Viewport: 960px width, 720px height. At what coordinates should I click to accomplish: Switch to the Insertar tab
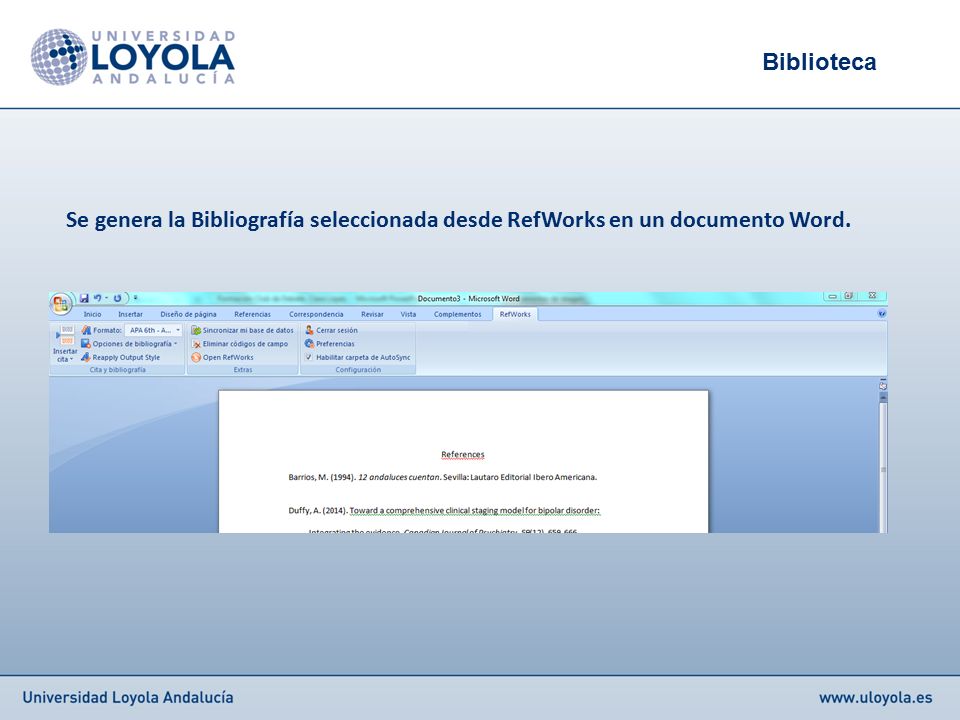click(x=130, y=314)
